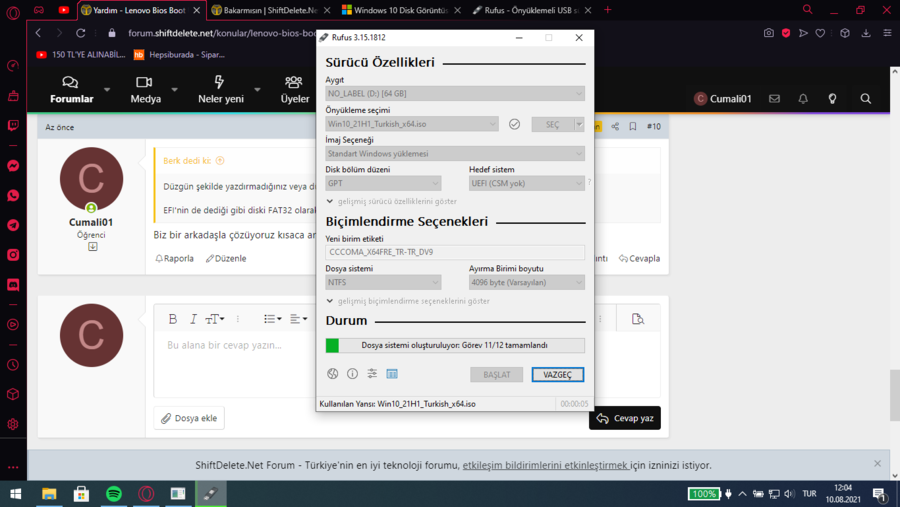Expand gelişmiş biçimlendirme seçeneklerini göster

pyautogui.click(x=408, y=301)
